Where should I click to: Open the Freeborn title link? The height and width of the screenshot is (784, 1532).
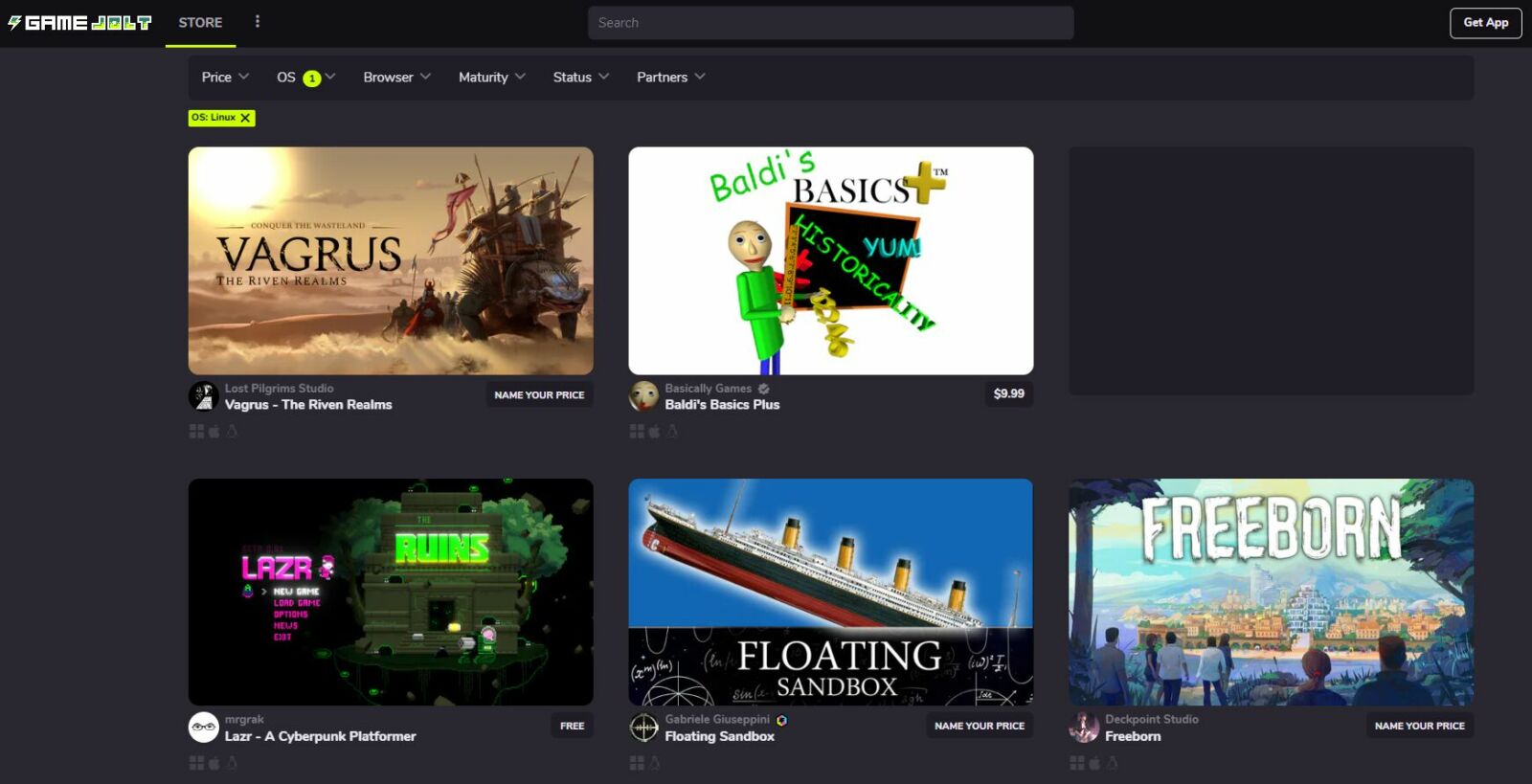click(x=1134, y=736)
